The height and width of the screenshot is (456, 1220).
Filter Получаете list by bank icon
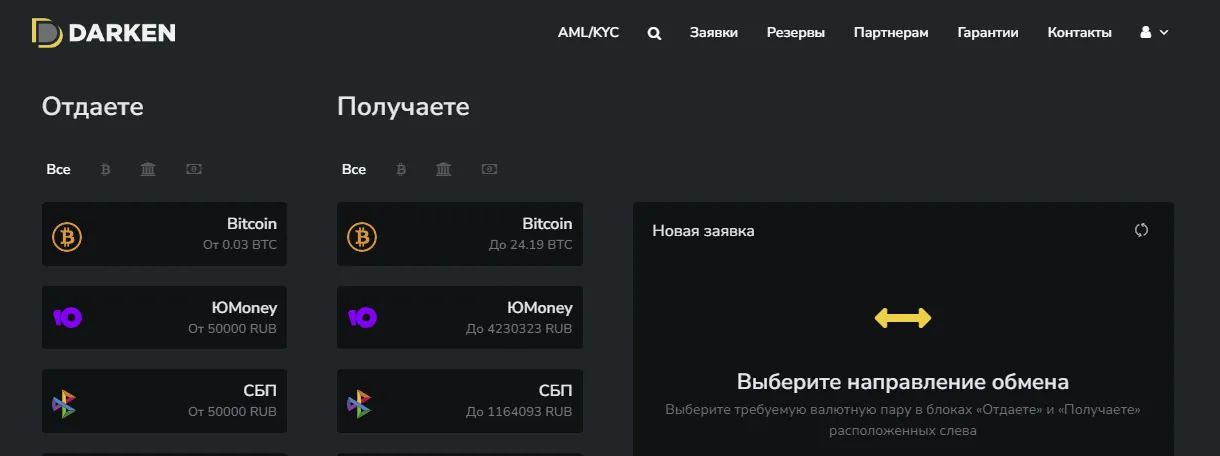click(444, 170)
